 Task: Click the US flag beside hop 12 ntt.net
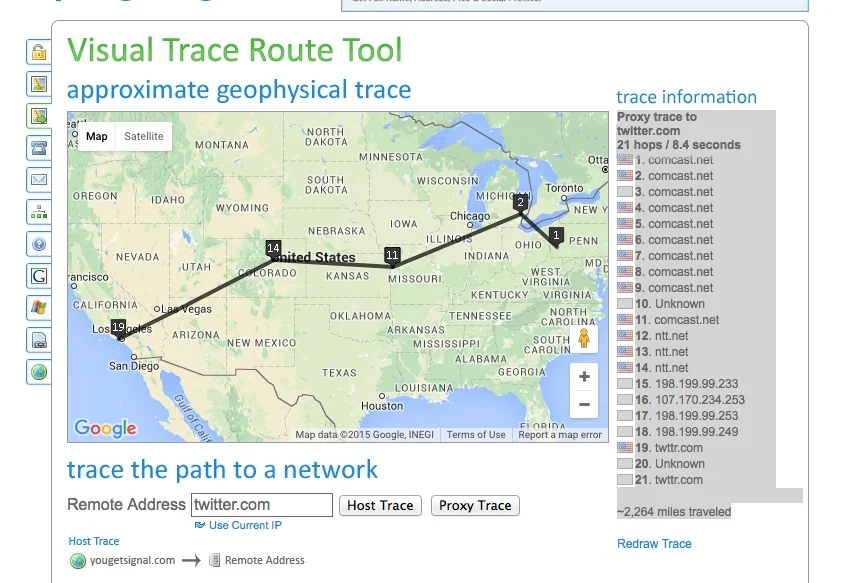(625, 335)
